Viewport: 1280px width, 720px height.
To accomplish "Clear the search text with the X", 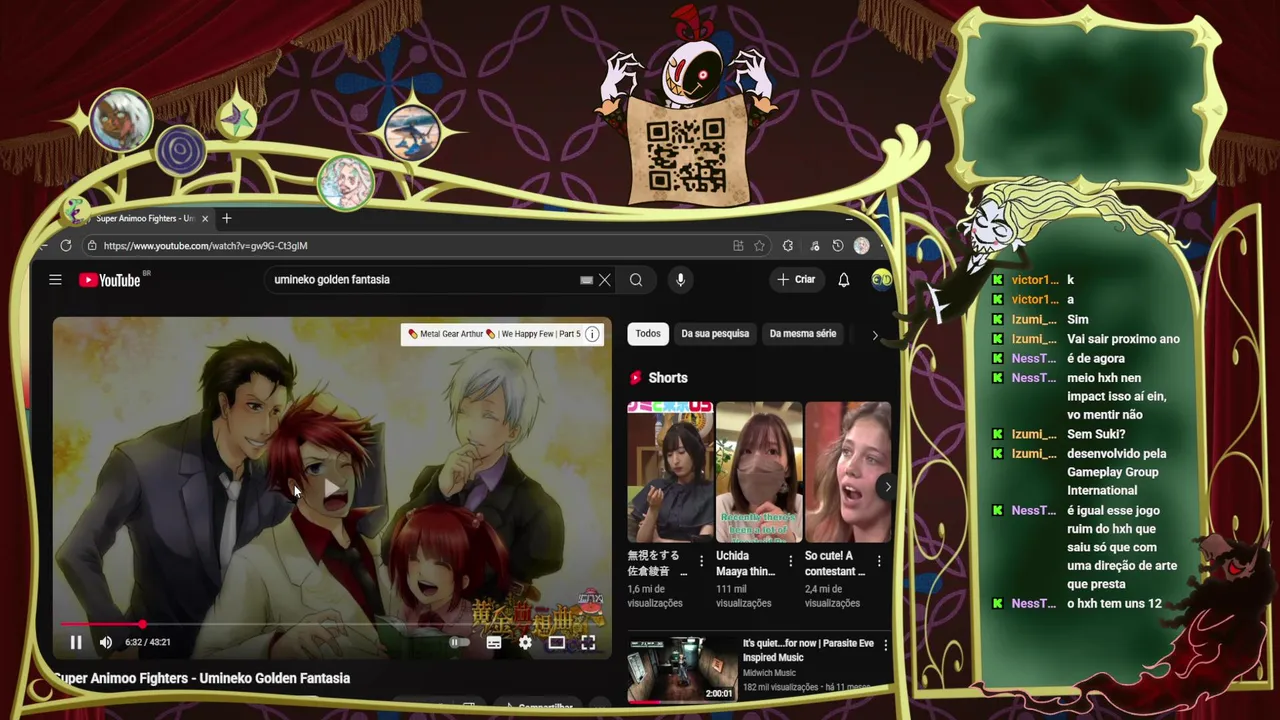I will [605, 280].
